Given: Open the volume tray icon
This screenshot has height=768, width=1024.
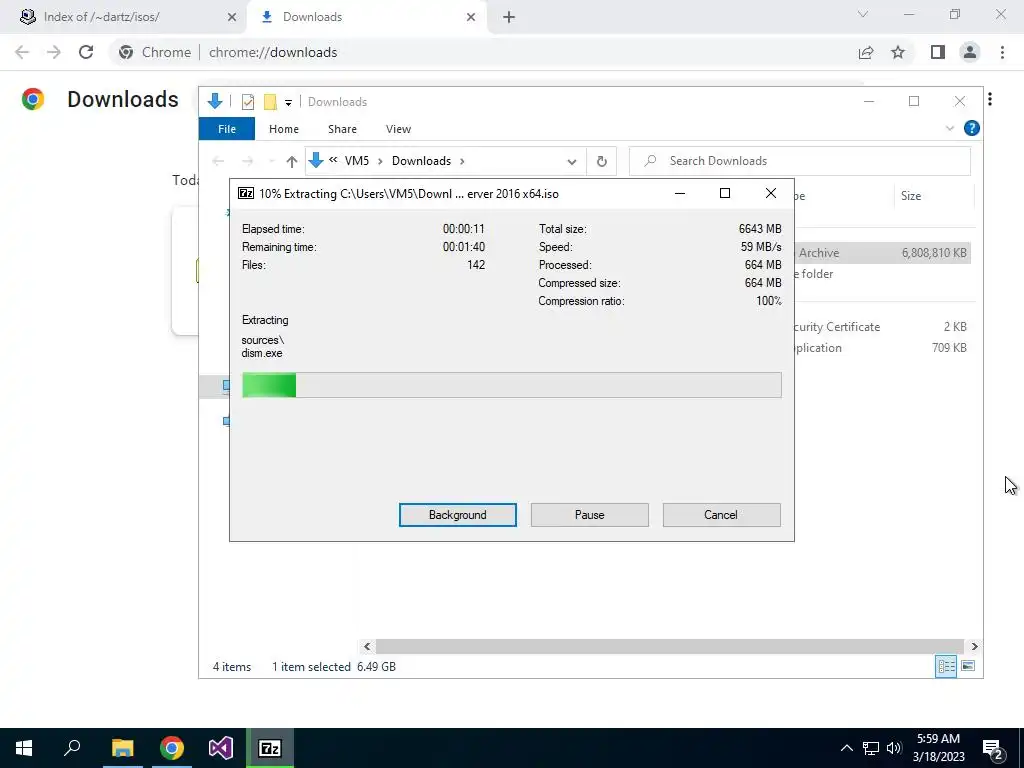Looking at the screenshot, I should click(x=894, y=748).
